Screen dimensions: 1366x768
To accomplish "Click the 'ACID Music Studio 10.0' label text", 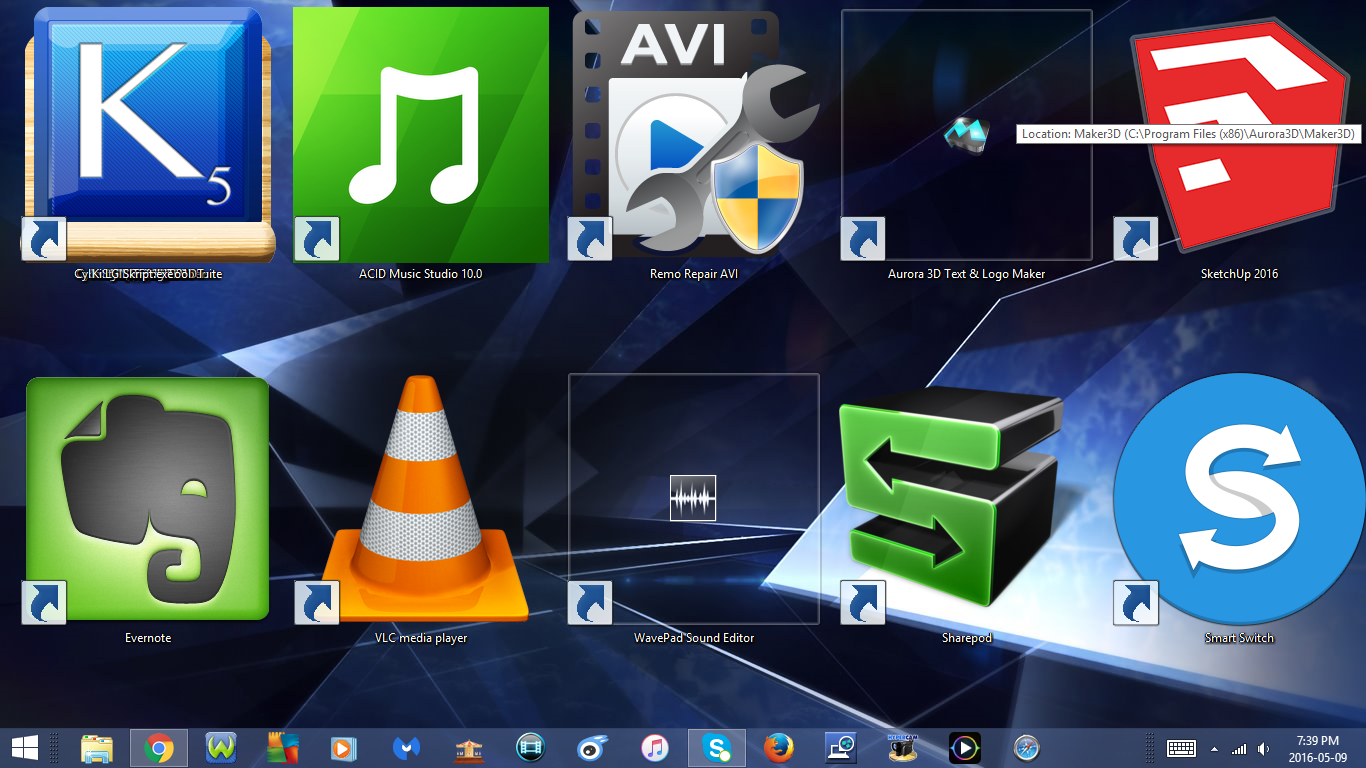I will (421, 274).
